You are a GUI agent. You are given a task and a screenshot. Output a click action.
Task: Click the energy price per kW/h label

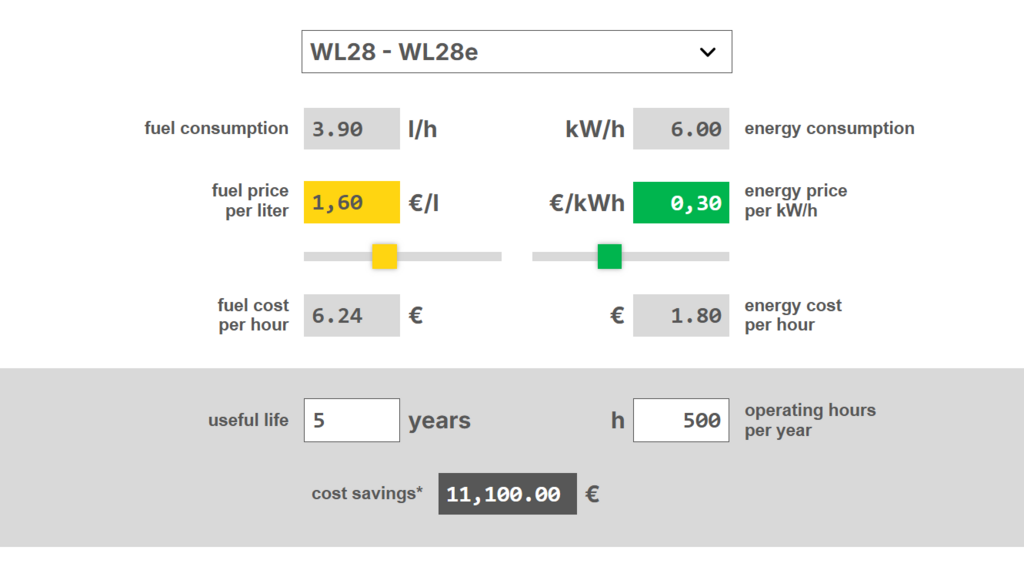pyautogui.click(x=796, y=200)
